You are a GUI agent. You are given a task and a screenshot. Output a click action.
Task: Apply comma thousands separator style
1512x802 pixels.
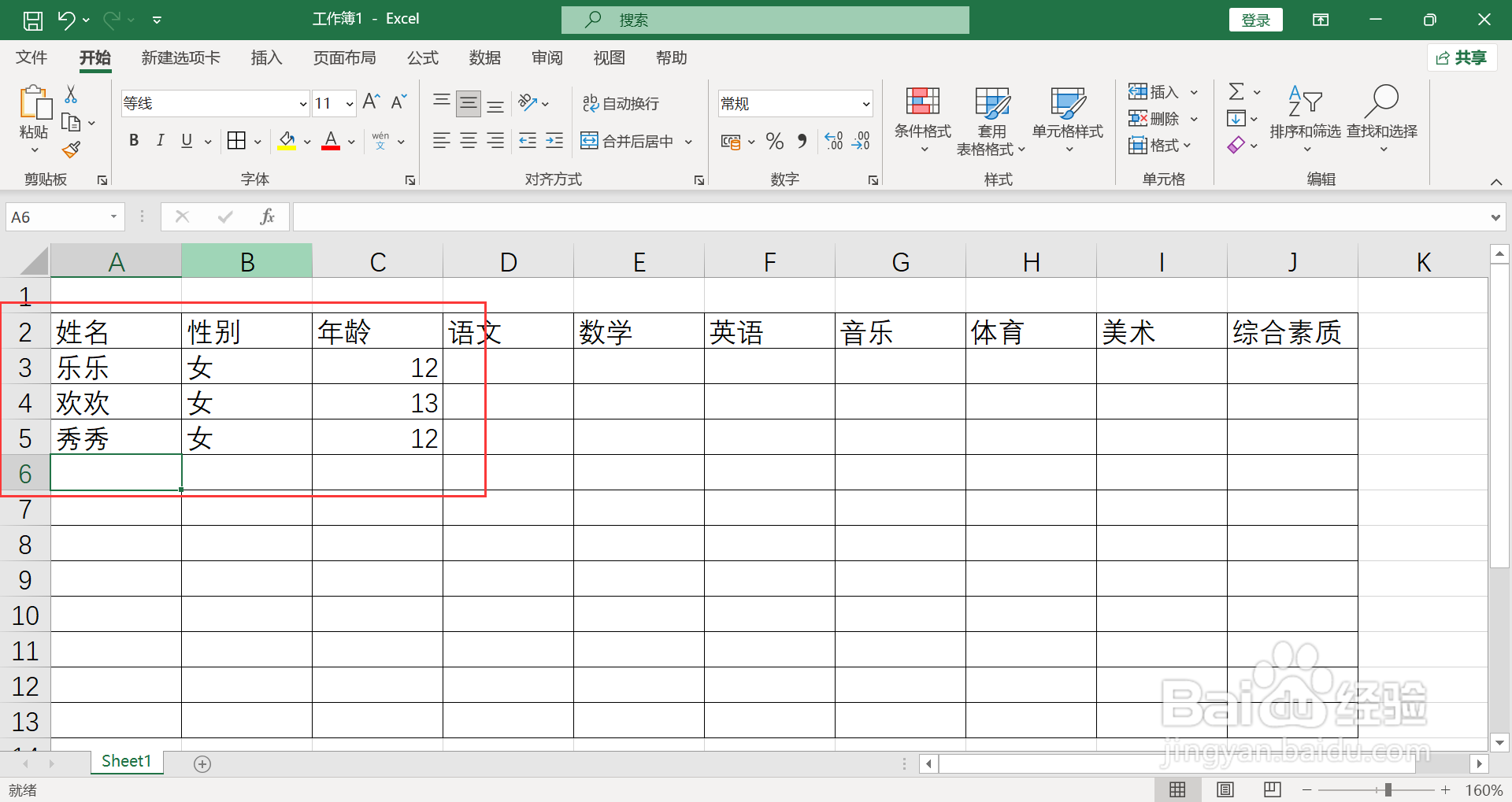pos(802,142)
